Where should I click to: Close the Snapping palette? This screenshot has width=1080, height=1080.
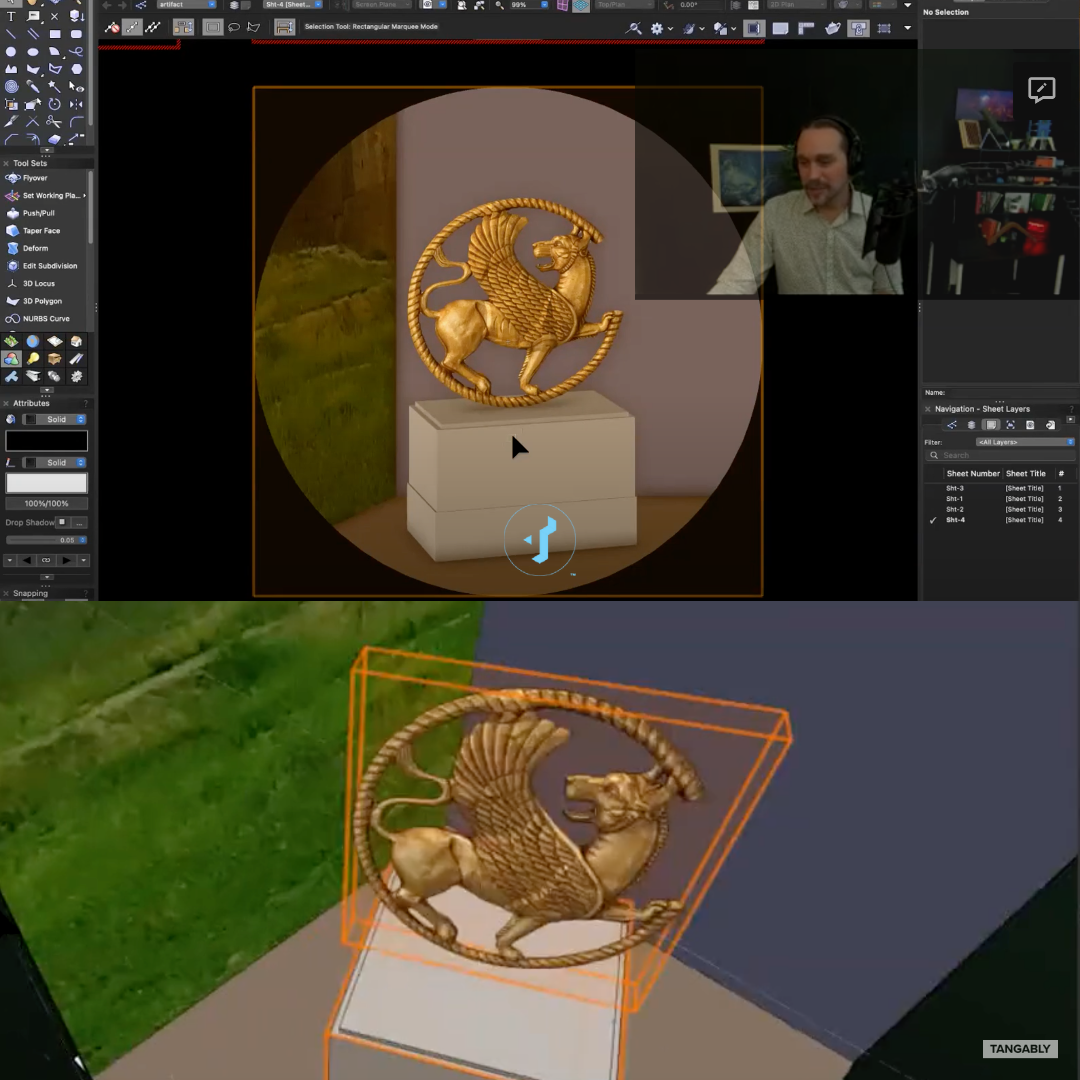point(6,594)
